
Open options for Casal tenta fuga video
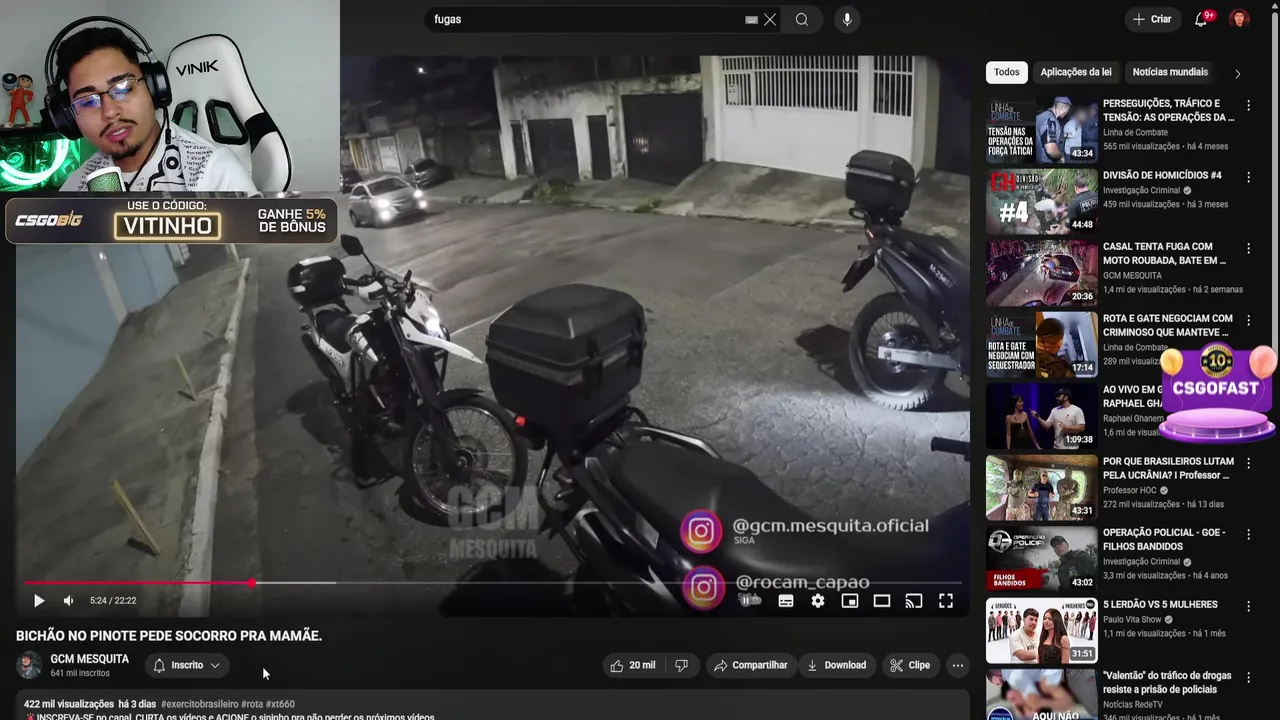[1248, 248]
